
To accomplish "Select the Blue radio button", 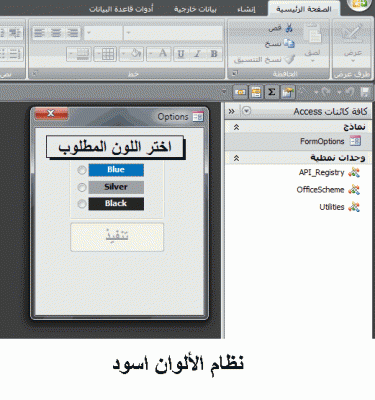I will [x=82, y=170].
